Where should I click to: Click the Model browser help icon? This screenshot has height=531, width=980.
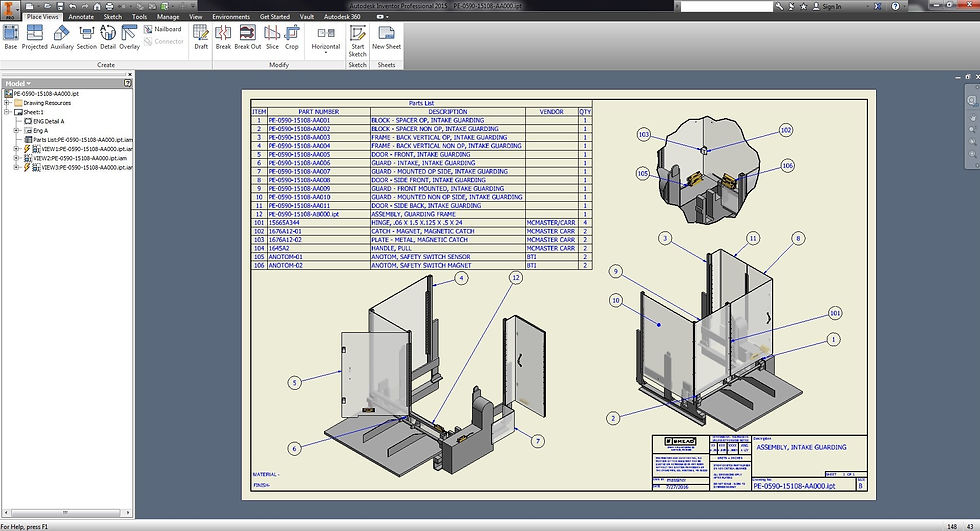(128, 83)
